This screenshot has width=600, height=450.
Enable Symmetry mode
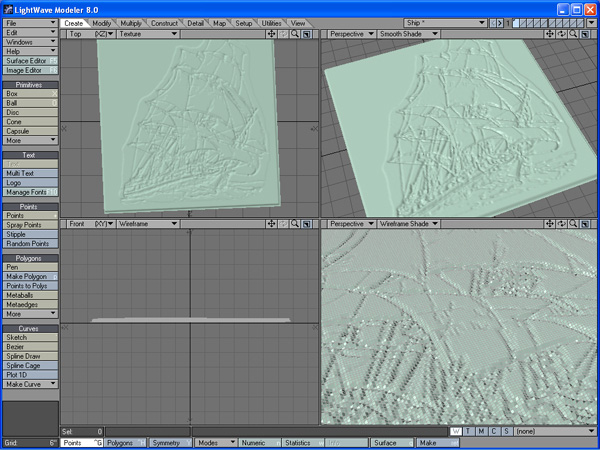click(x=168, y=442)
